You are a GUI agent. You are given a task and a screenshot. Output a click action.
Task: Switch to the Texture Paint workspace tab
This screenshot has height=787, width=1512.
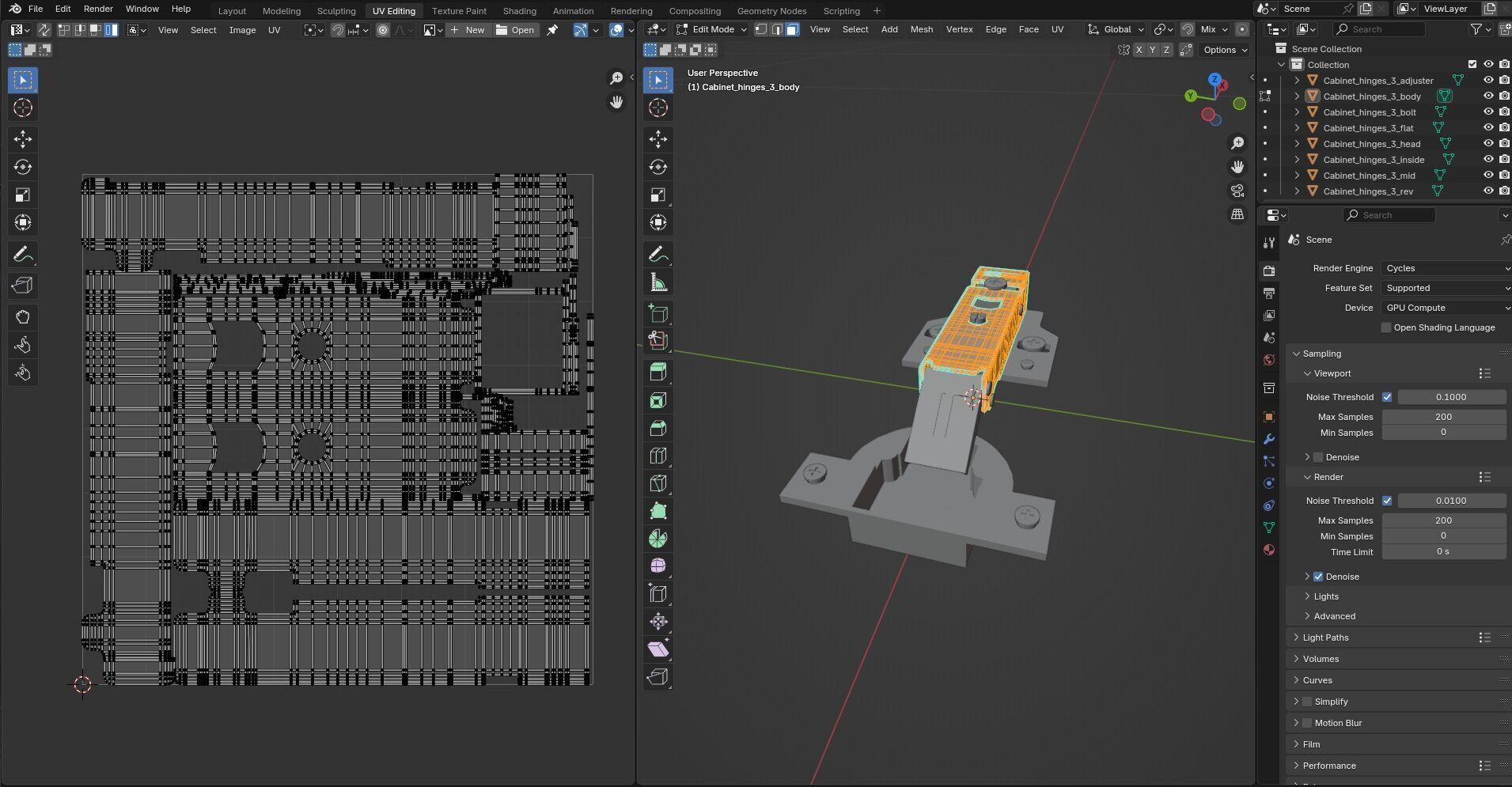459,11
